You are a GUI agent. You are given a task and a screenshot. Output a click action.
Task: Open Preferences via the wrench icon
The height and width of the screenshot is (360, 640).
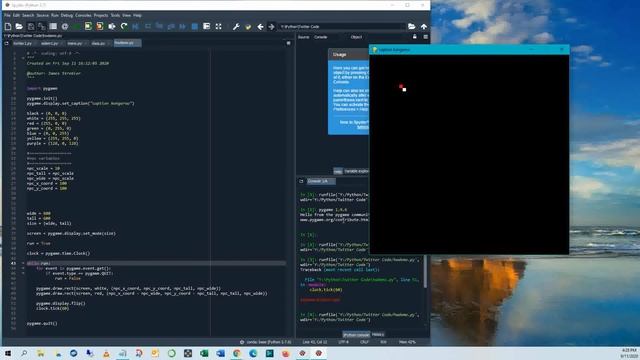[236, 27]
